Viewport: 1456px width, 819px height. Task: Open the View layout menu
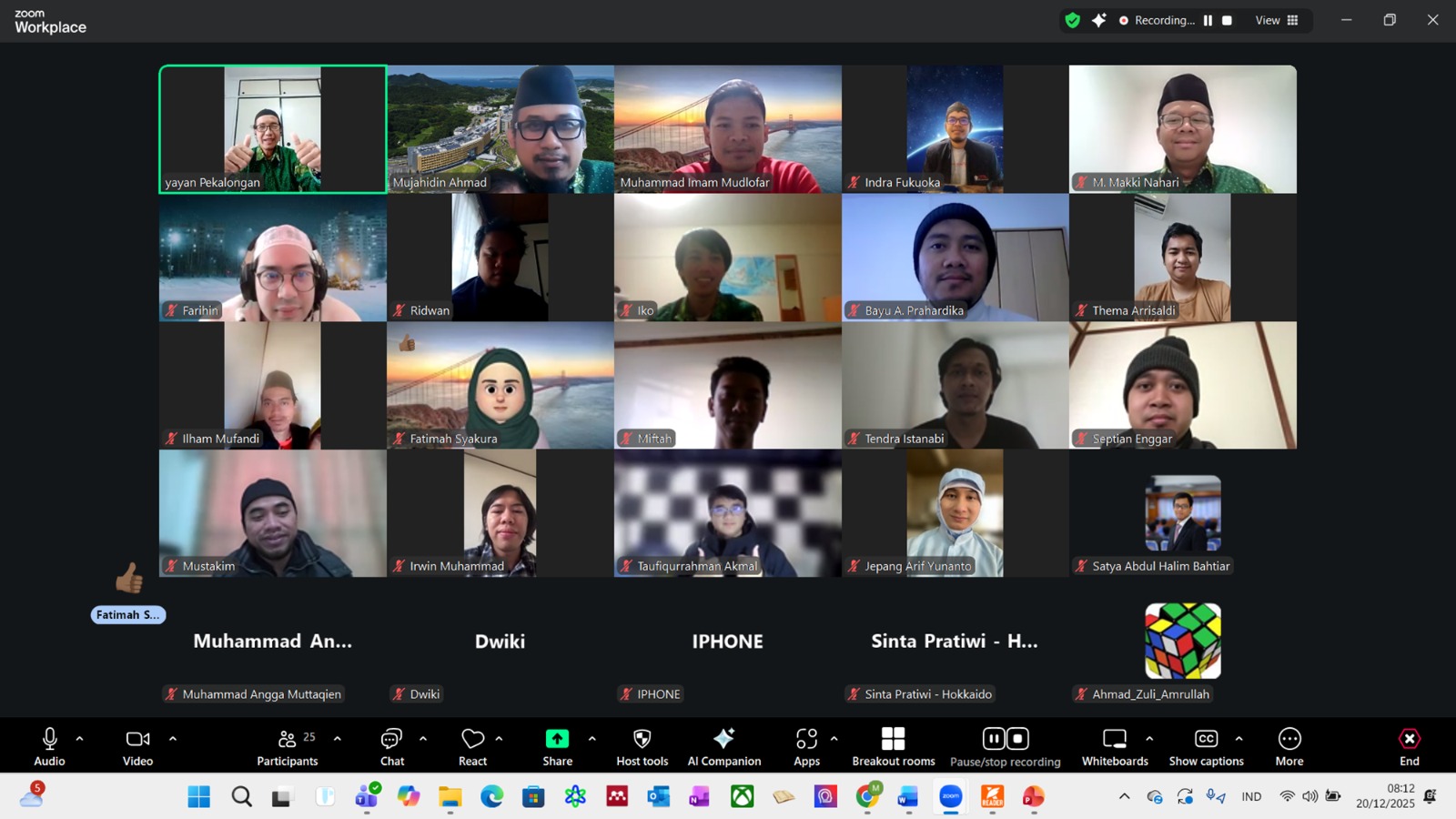pyautogui.click(x=1277, y=20)
